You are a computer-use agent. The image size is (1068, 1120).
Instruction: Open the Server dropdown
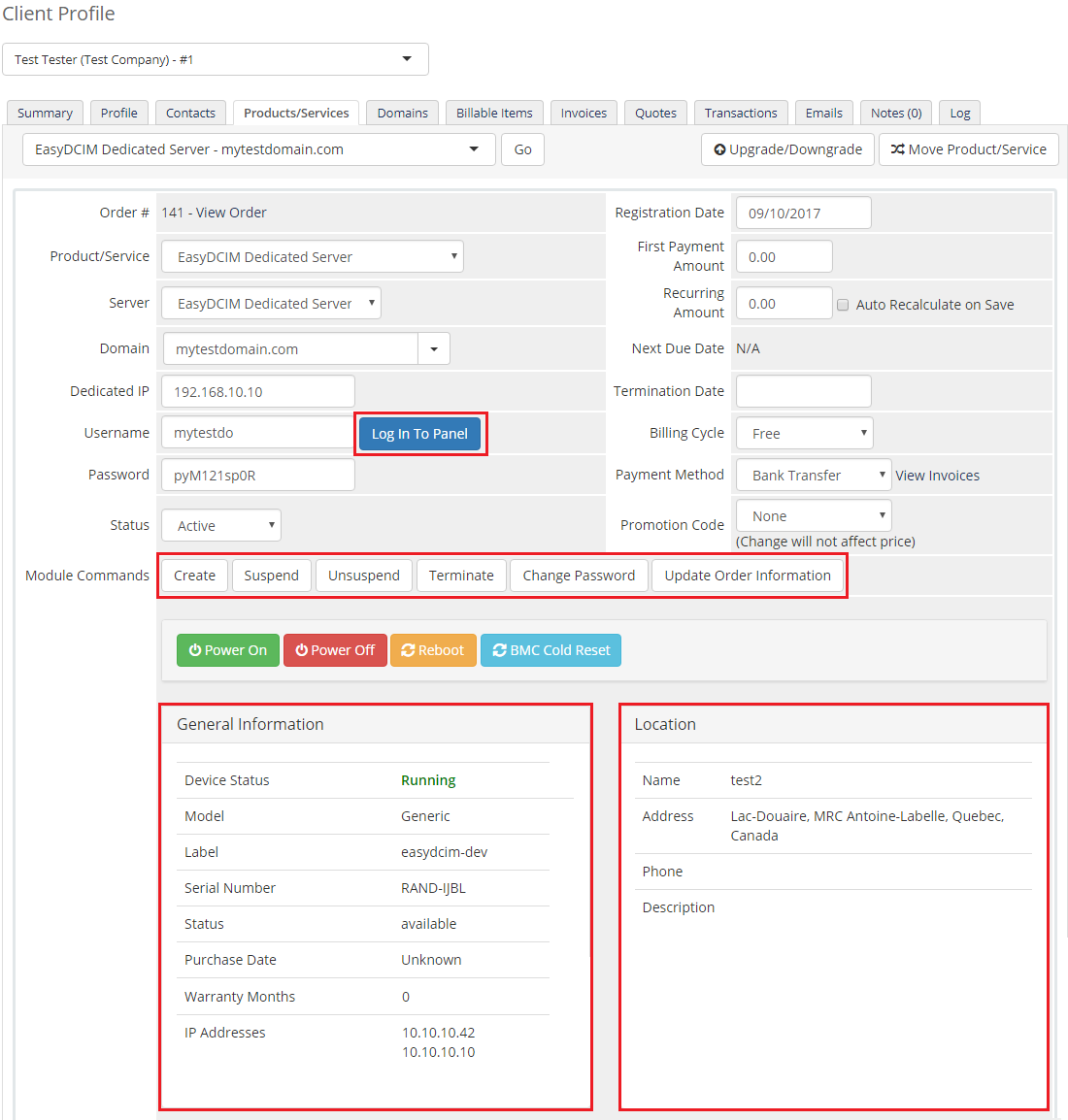[x=271, y=303]
